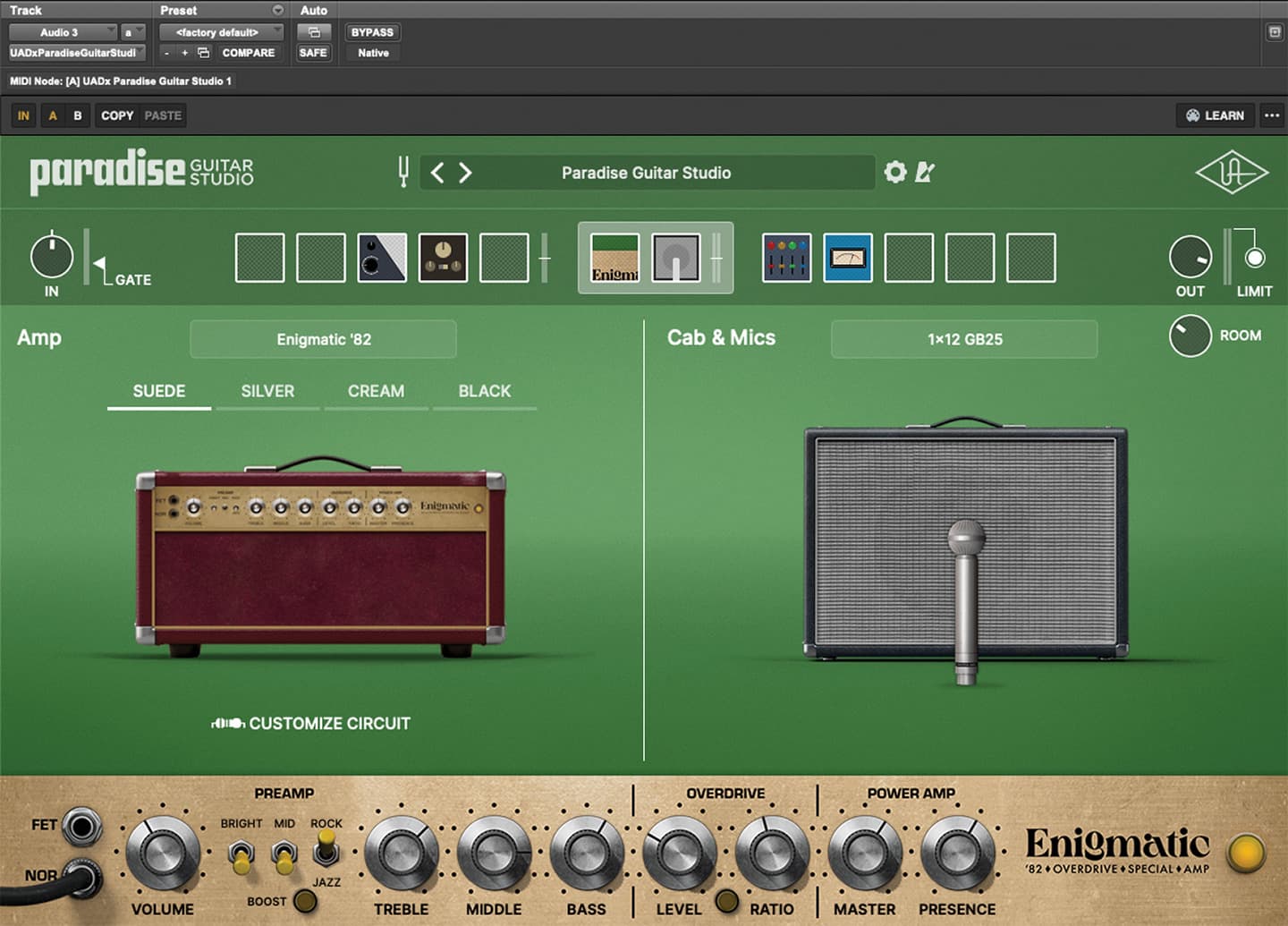Screen dimensions: 1288x926
Task: Select the dark speaker pedal slot
Action: [x=382, y=258]
